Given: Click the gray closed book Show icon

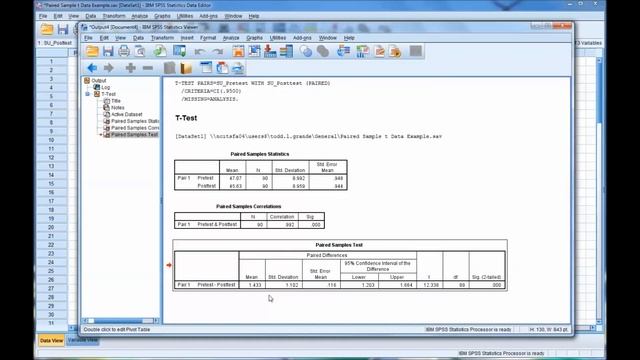Looking at the screenshot, I should coord(169,68).
